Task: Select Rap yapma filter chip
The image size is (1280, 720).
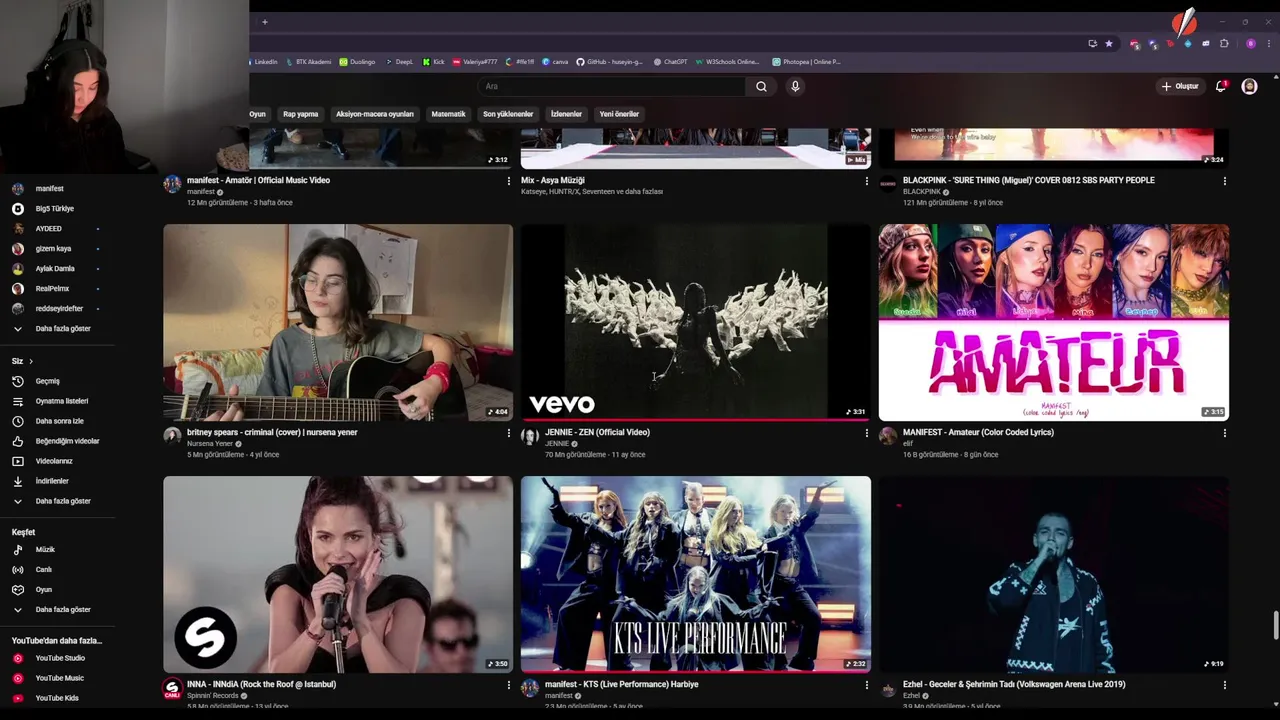Action: pyautogui.click(x=300, y=114)
